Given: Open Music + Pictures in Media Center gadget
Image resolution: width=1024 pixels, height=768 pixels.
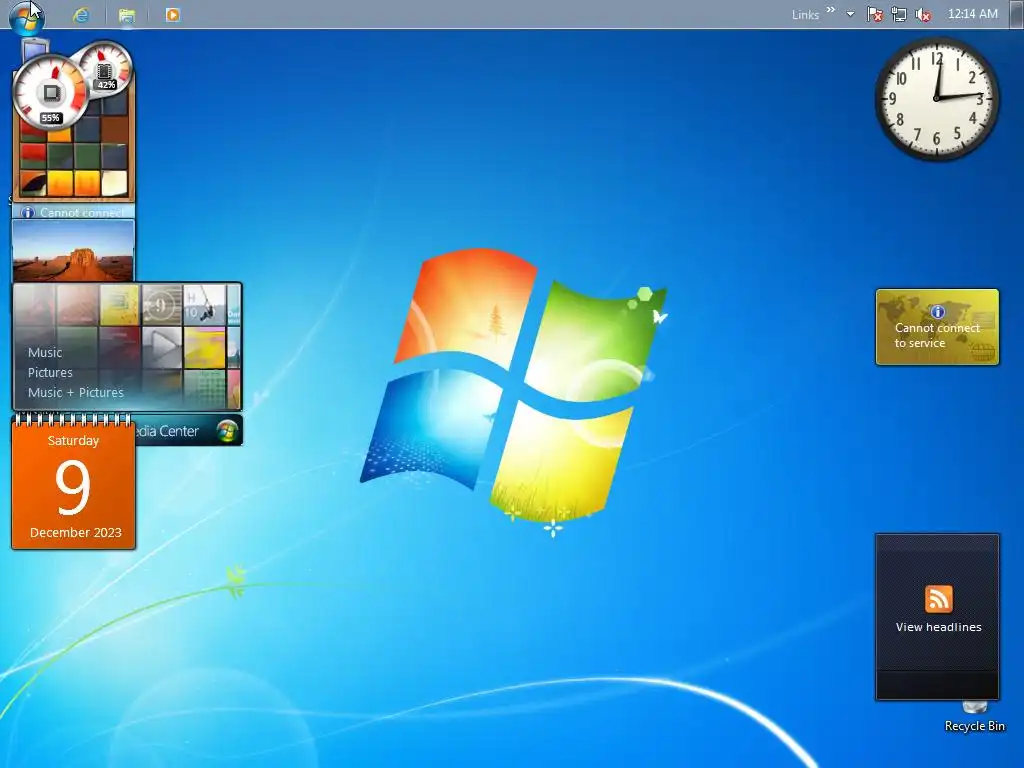Looking at the screenshot, I should (x=76, y=392).
